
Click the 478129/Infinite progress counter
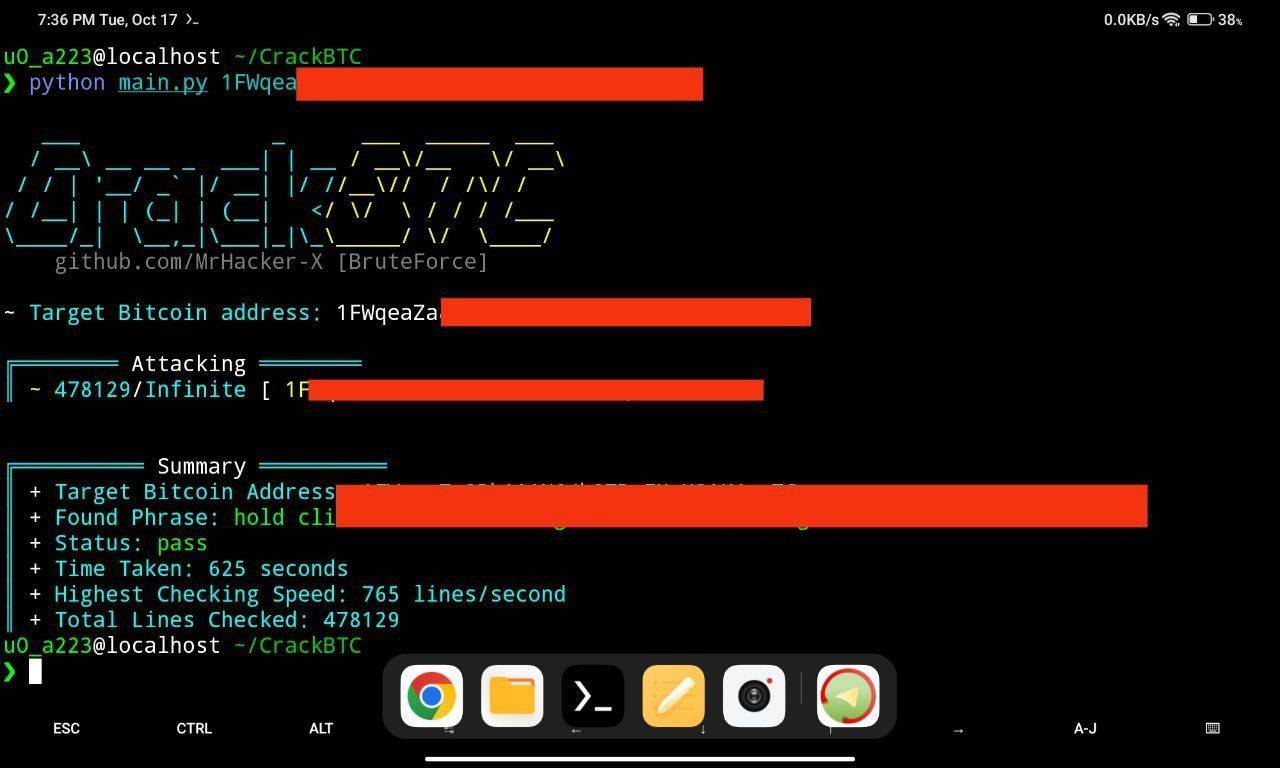point(150,389)
